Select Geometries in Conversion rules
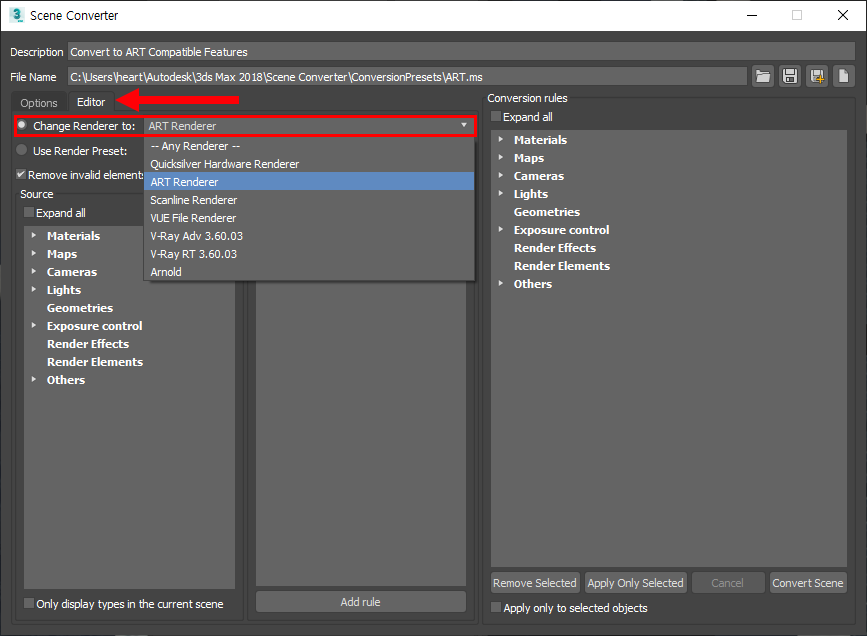Viewport: 867px width, 636px height. point(546,211)
